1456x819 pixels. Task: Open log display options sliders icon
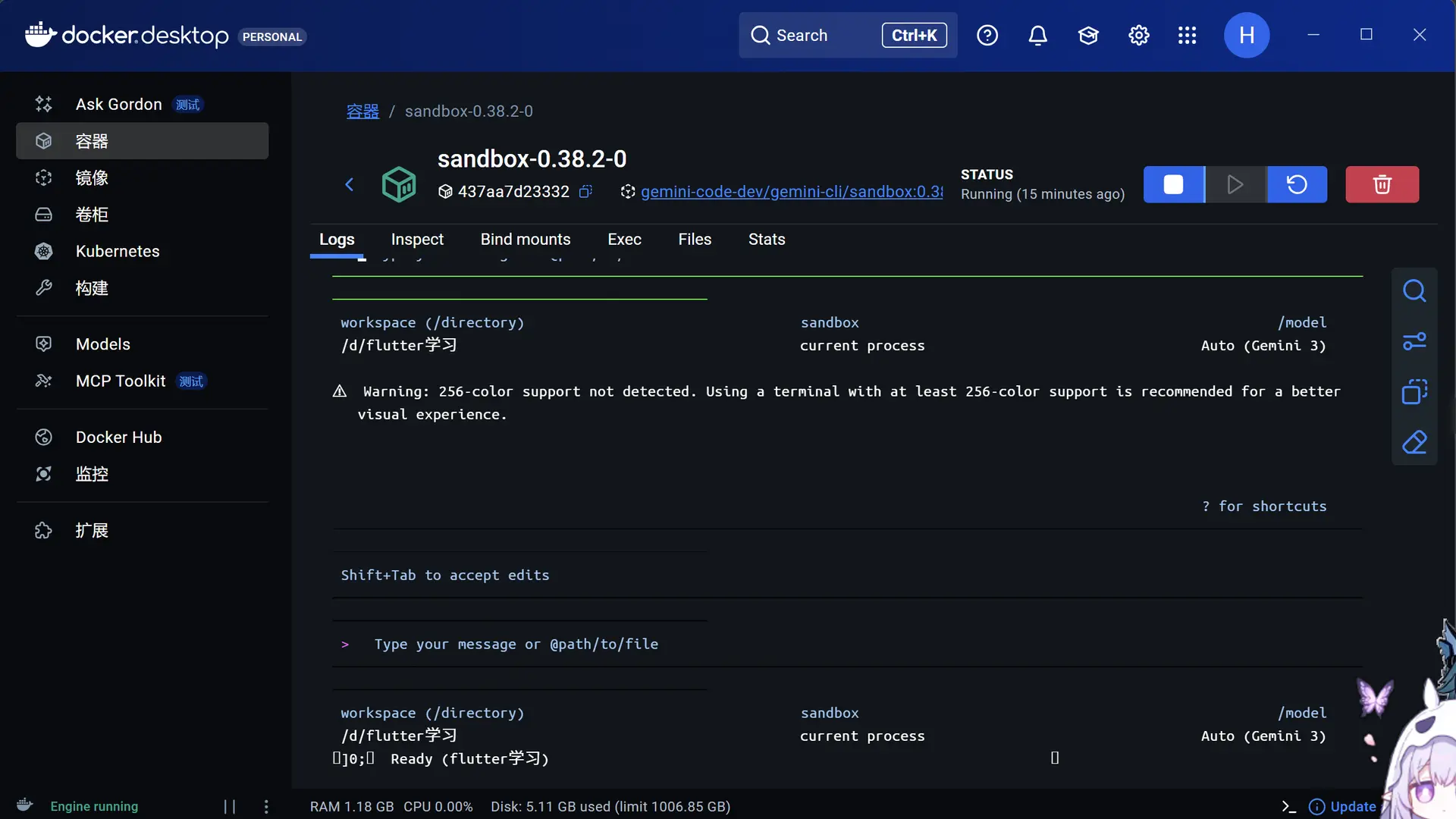pos(1414,341)
